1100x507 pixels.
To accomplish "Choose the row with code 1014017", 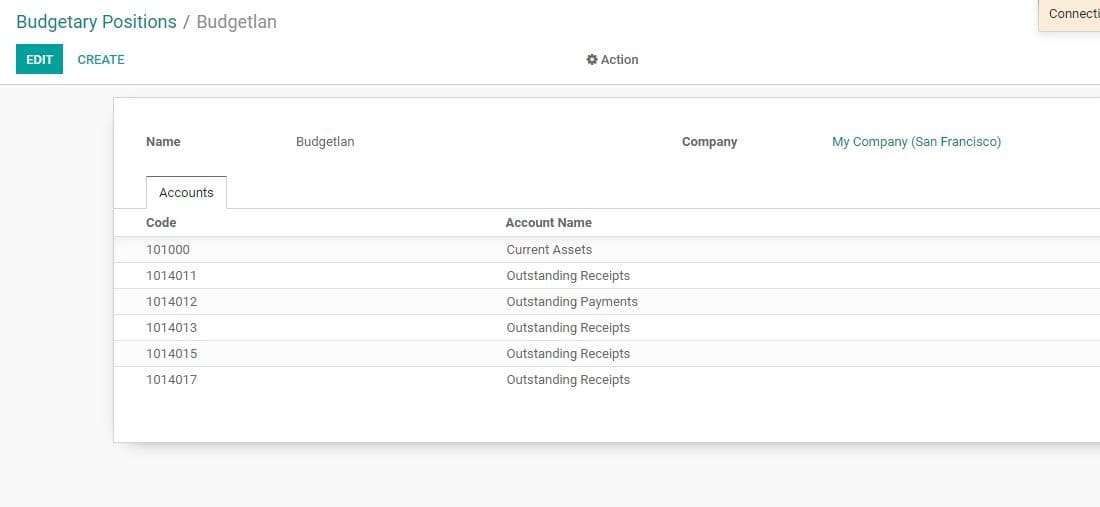I will (x=171, y=380).
